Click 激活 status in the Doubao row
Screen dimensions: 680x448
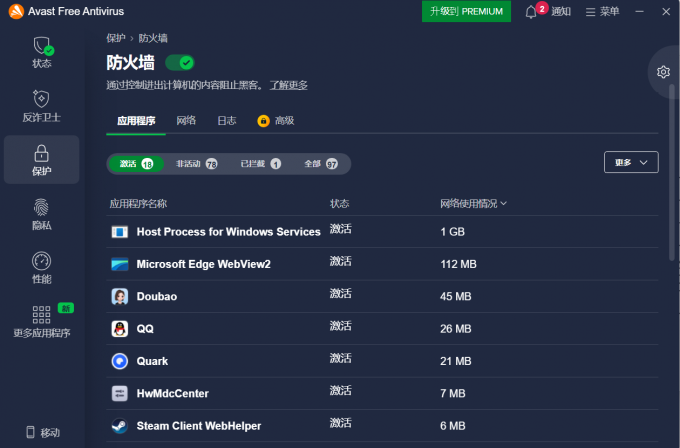pyautogui.click(x=340, y=293)
